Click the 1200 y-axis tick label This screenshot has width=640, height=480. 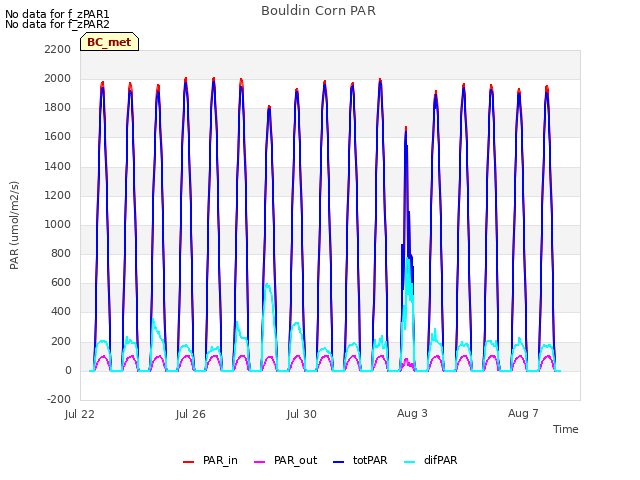coord(58,195)
